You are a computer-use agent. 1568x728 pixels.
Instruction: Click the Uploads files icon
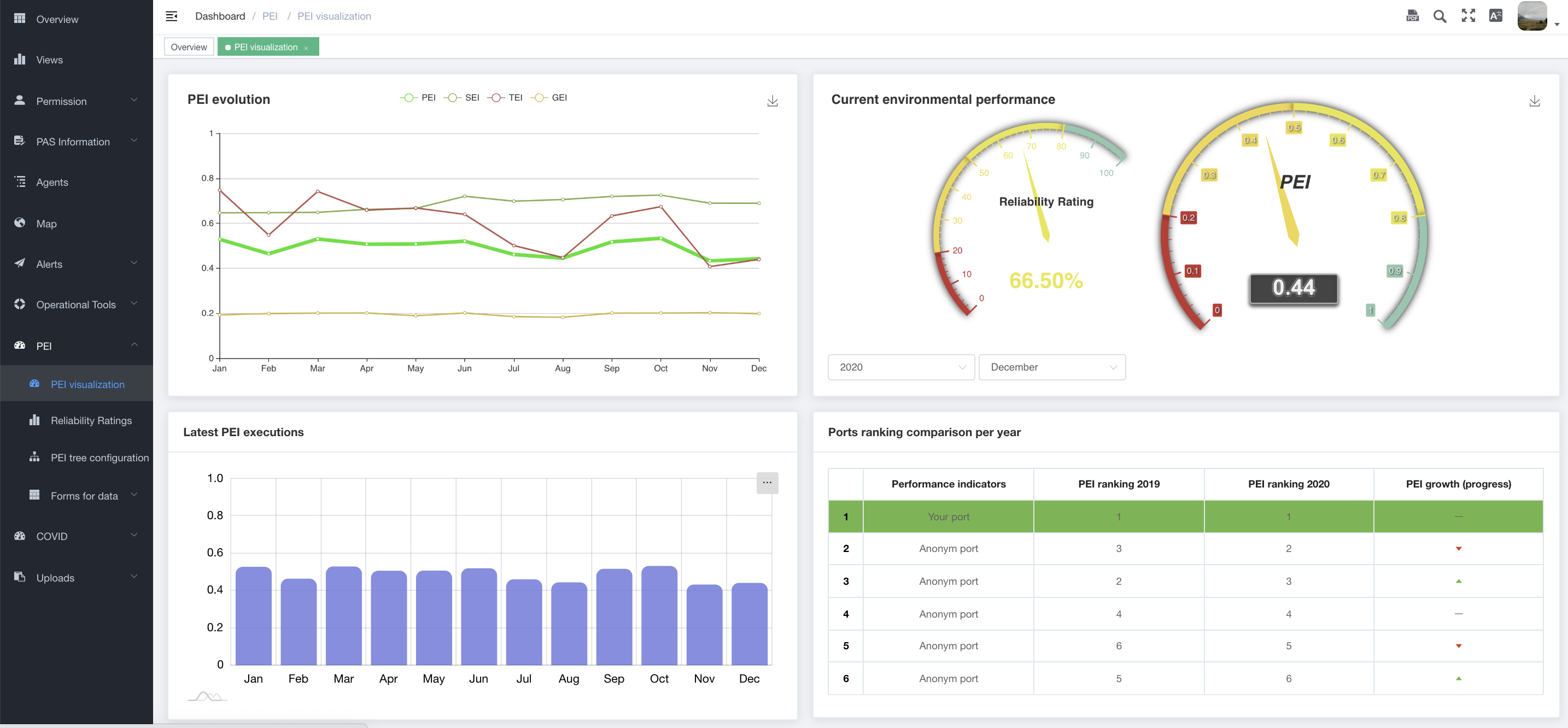coord(20,577)
